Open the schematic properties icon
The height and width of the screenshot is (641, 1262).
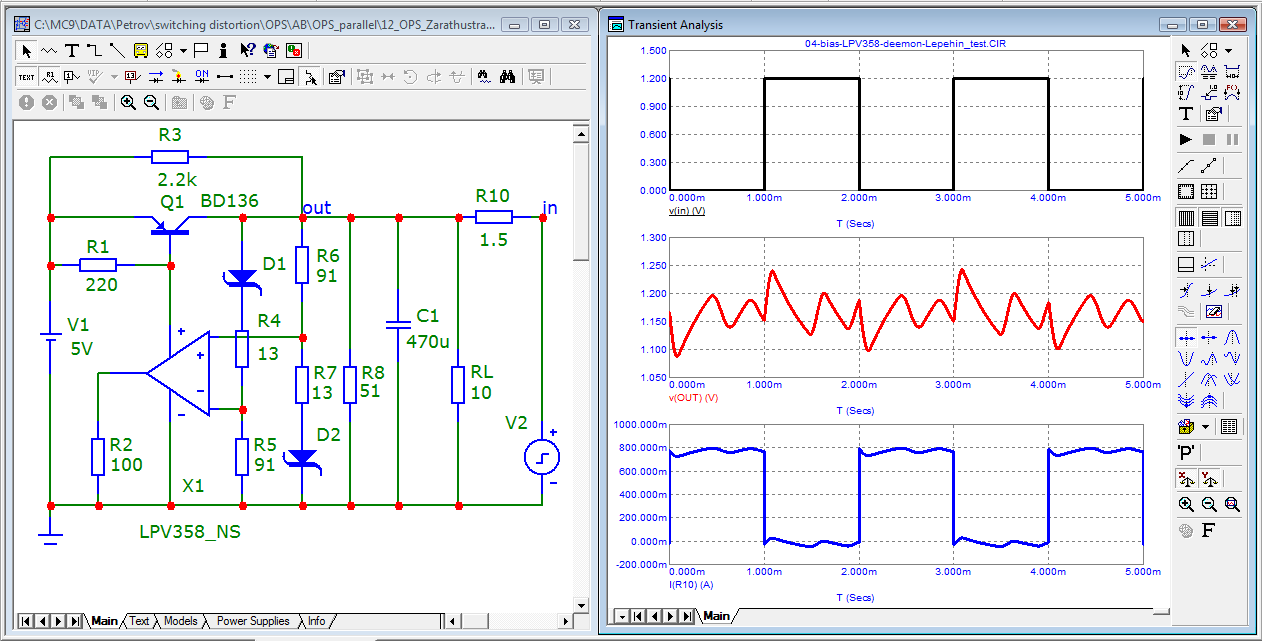(x=336, y=77)
